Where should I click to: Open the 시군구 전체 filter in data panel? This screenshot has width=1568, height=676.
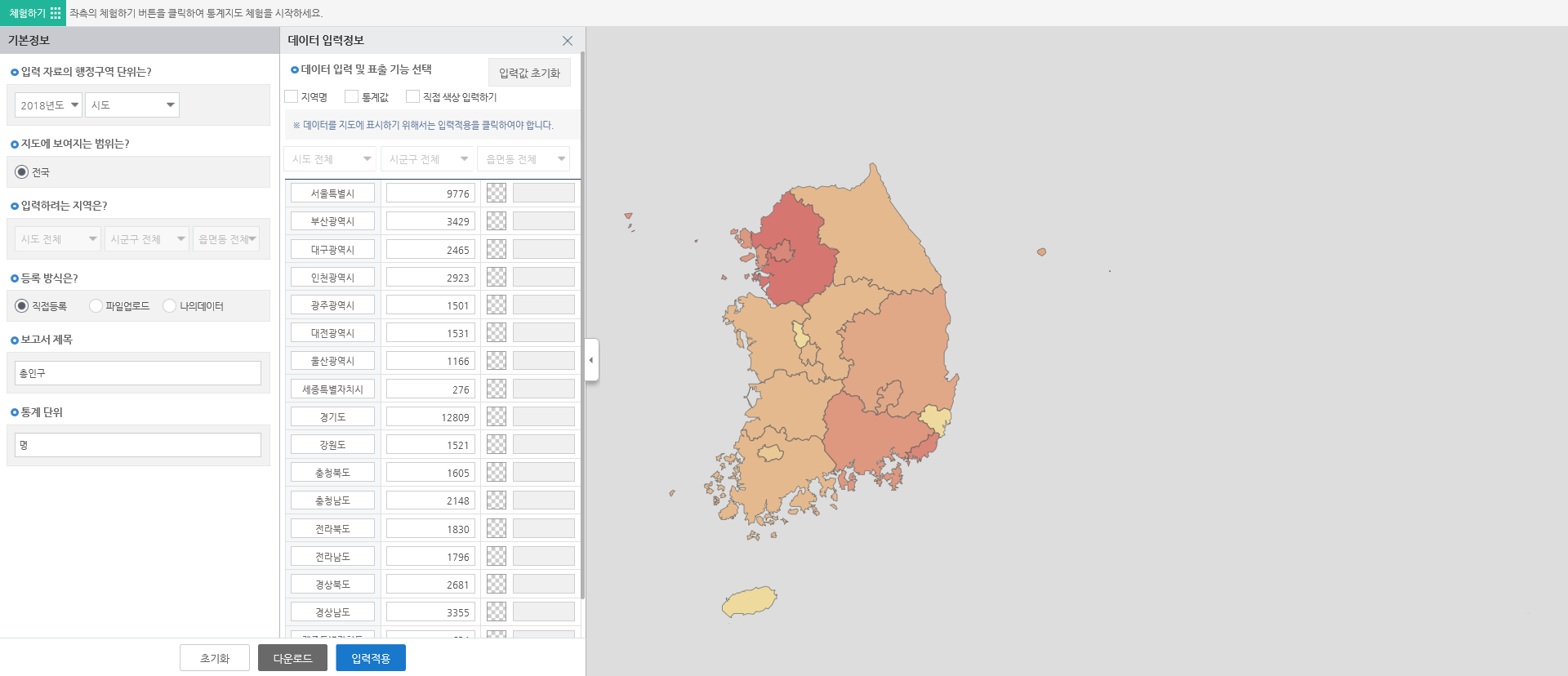pyautogui.click(x=428, y=159)
